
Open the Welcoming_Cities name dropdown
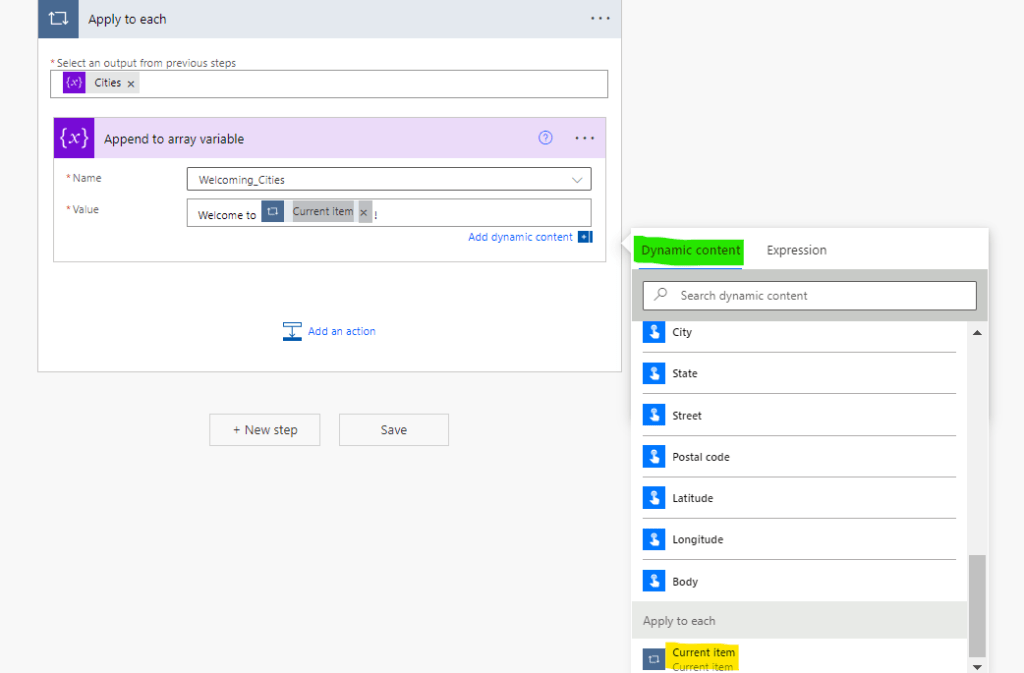(577, 177)
